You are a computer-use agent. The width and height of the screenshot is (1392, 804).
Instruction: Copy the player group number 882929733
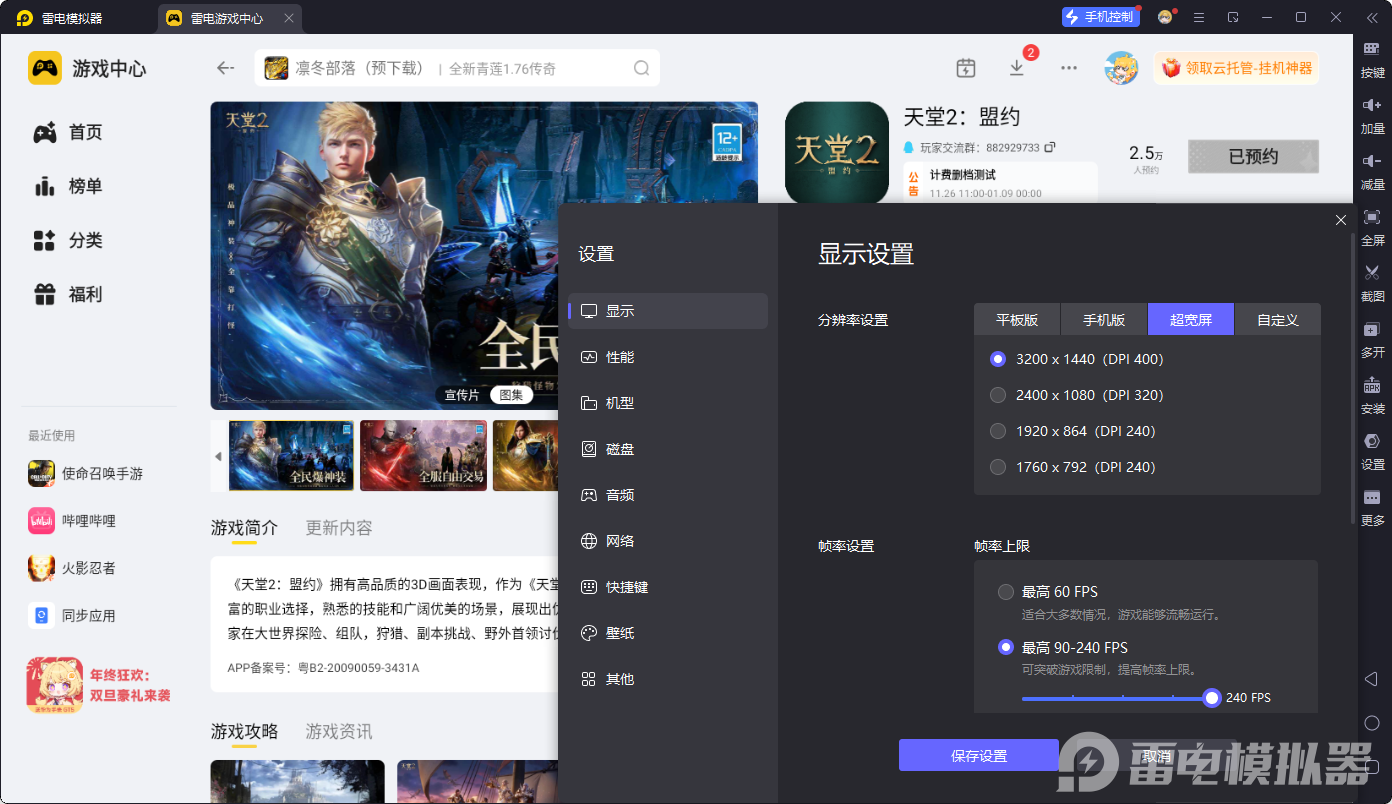click(x=1049, y=147)
